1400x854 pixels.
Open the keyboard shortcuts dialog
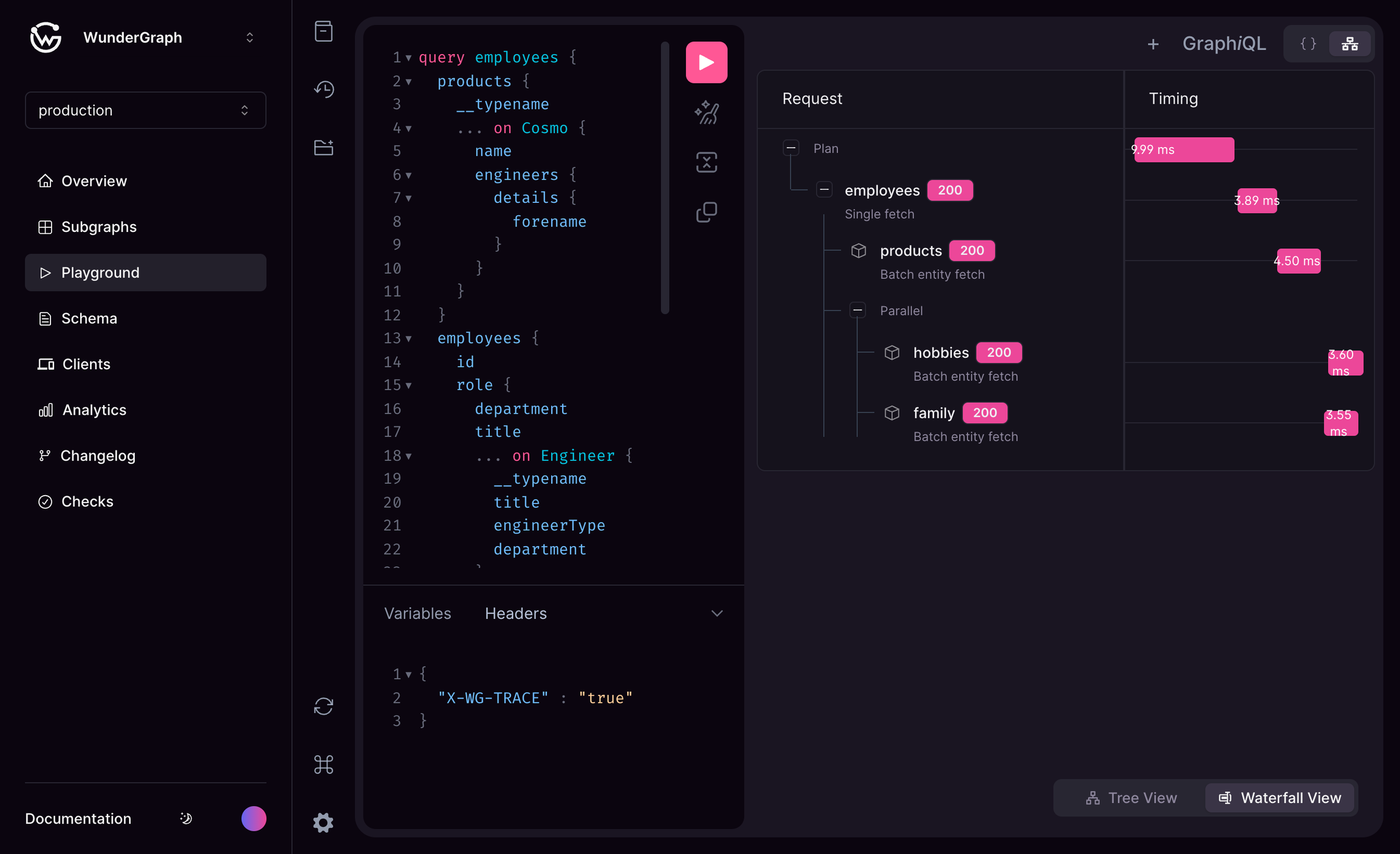tap(323, 764)
